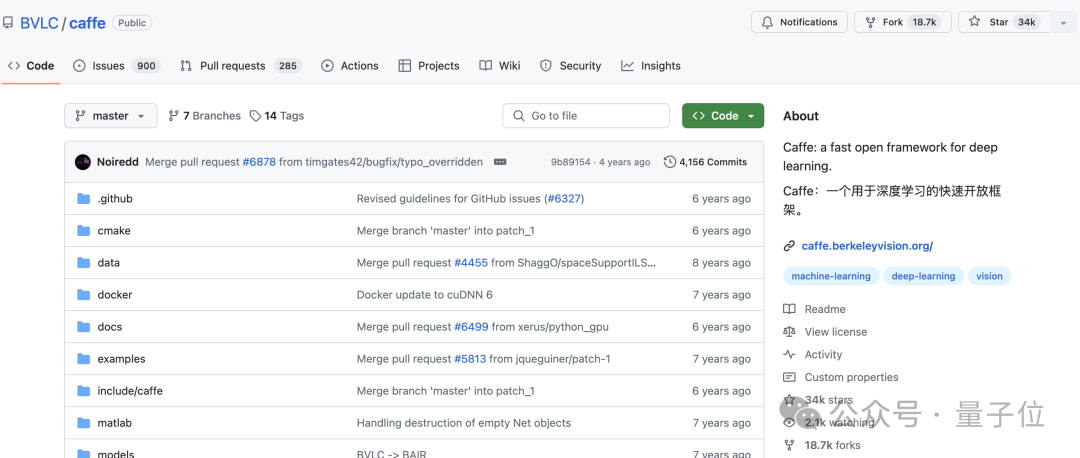Click the docs folder icon

(x=84, y=326)
